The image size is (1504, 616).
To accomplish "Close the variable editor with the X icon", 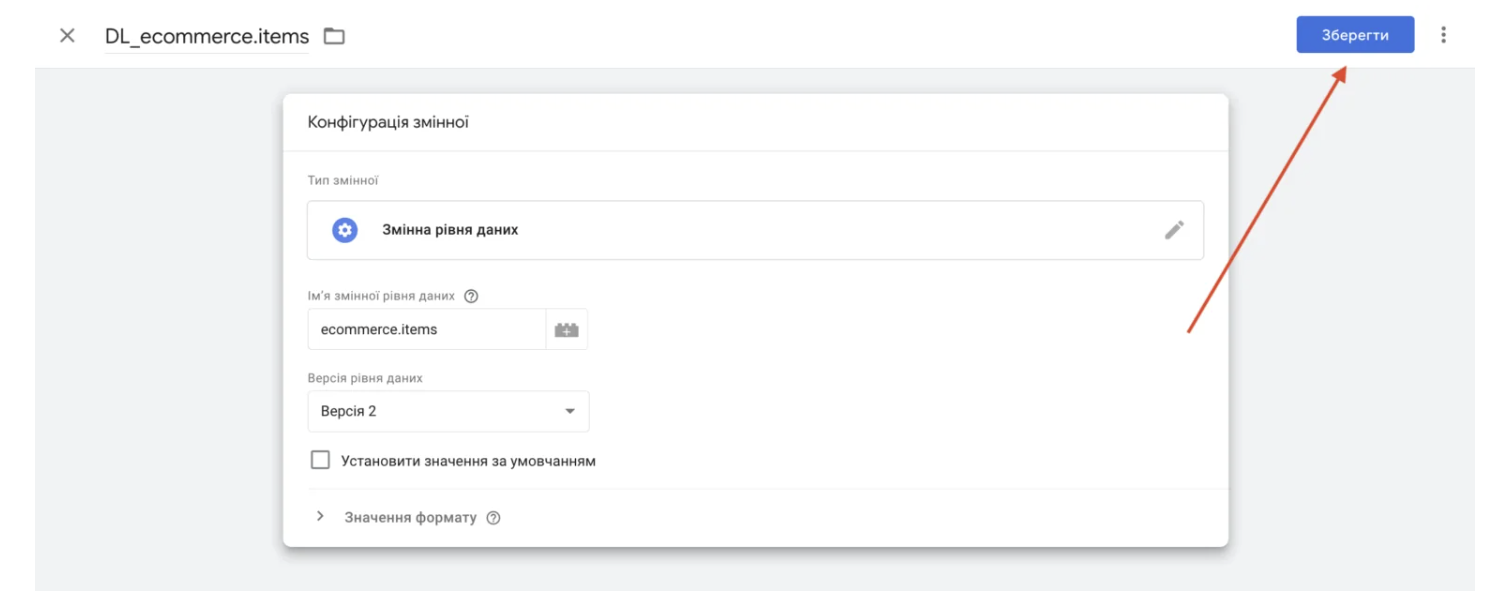I will coord(67,36).
